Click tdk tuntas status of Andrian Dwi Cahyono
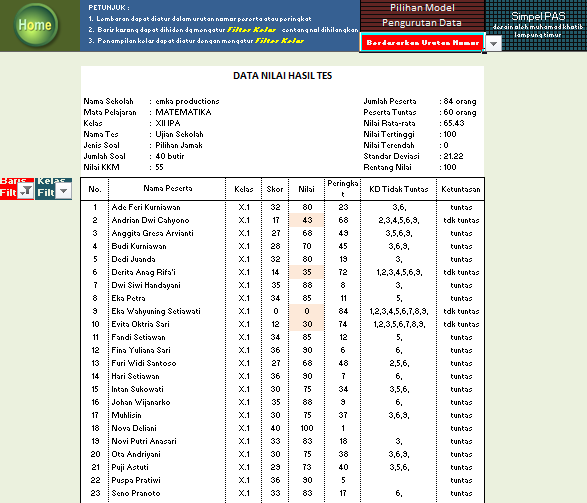Screen dimensions: 587x503 point(461,220)
